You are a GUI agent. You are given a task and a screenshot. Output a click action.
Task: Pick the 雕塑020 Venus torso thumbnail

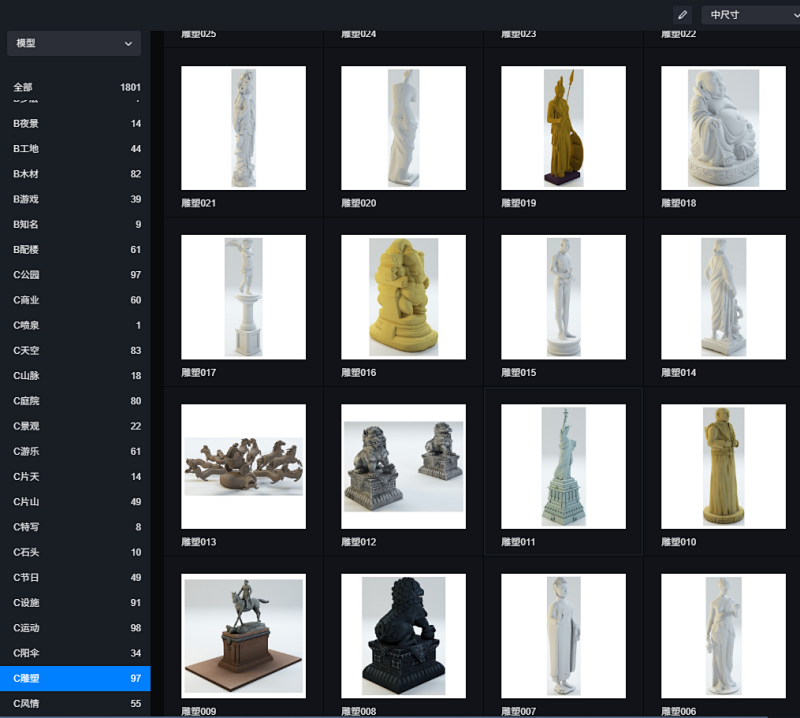[x=404, y=128]
